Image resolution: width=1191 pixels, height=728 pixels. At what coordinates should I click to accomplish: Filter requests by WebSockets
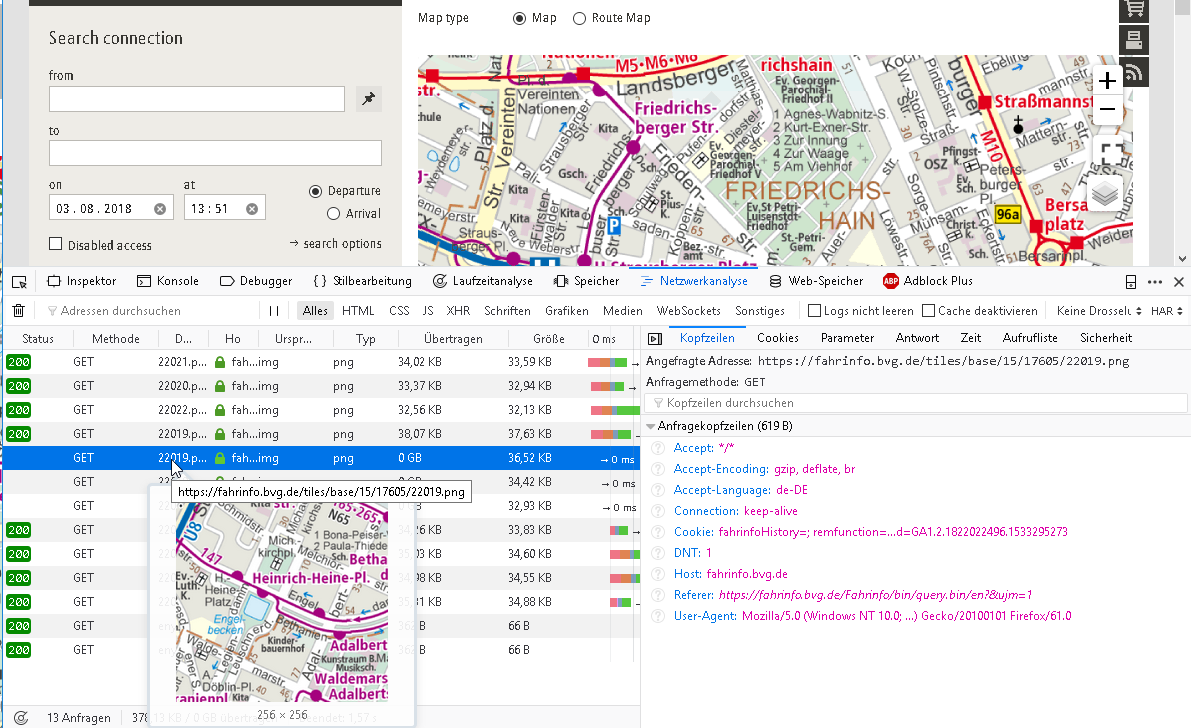(688, 311)
